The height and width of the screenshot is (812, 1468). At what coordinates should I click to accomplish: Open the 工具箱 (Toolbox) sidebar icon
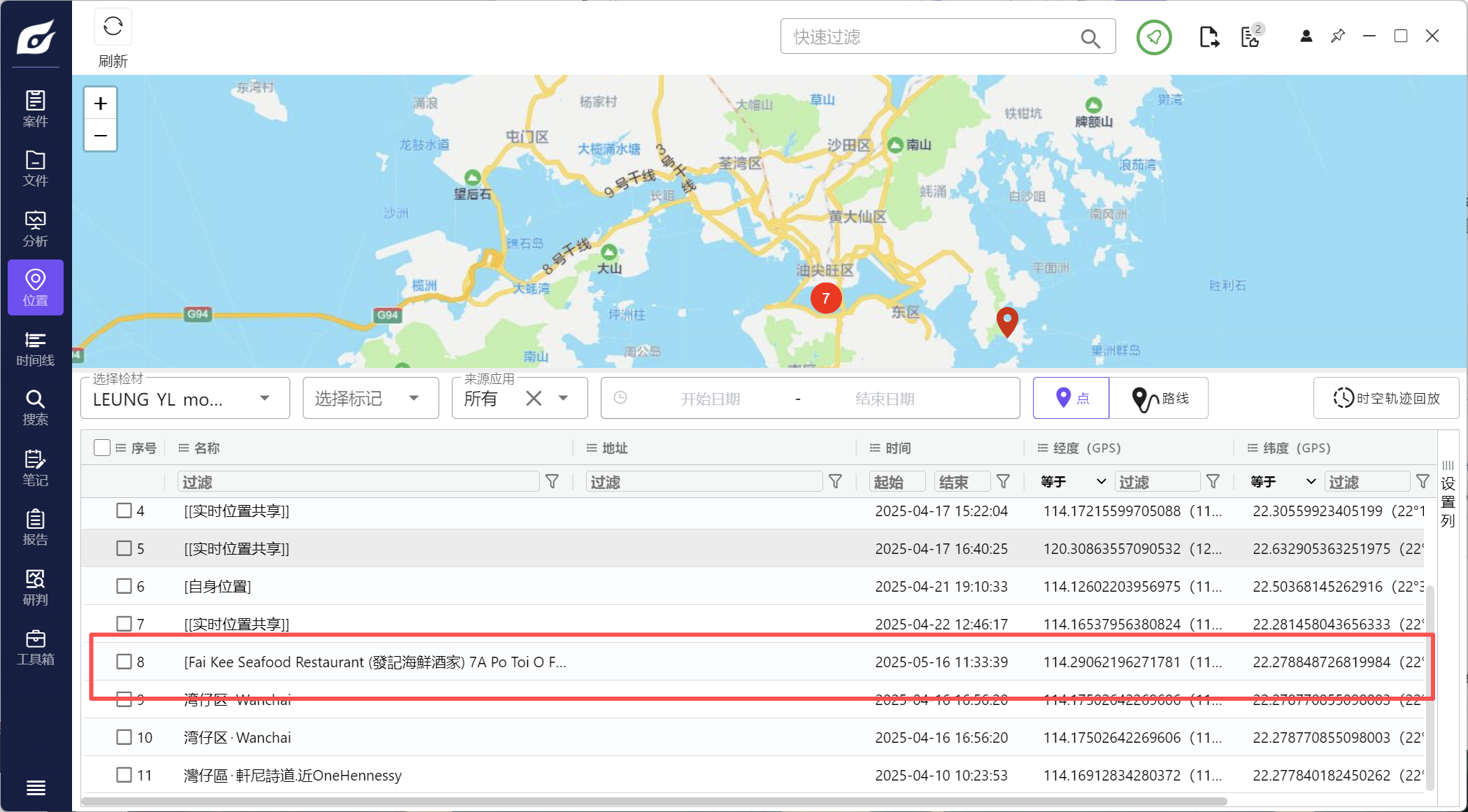click(35, 647)
